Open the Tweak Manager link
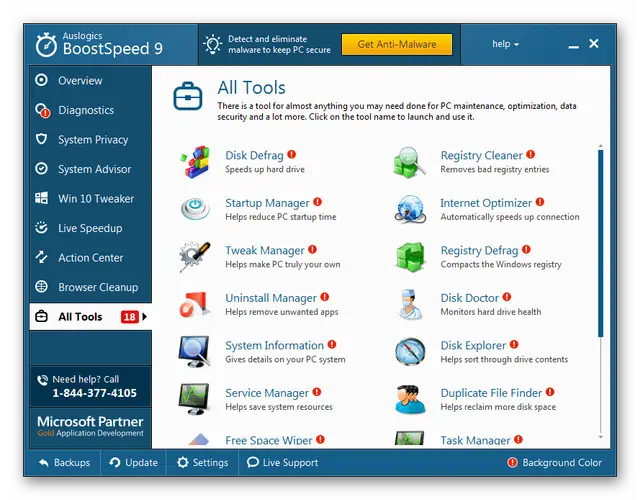This screenshot has height=500, width=640. point(265,250)
